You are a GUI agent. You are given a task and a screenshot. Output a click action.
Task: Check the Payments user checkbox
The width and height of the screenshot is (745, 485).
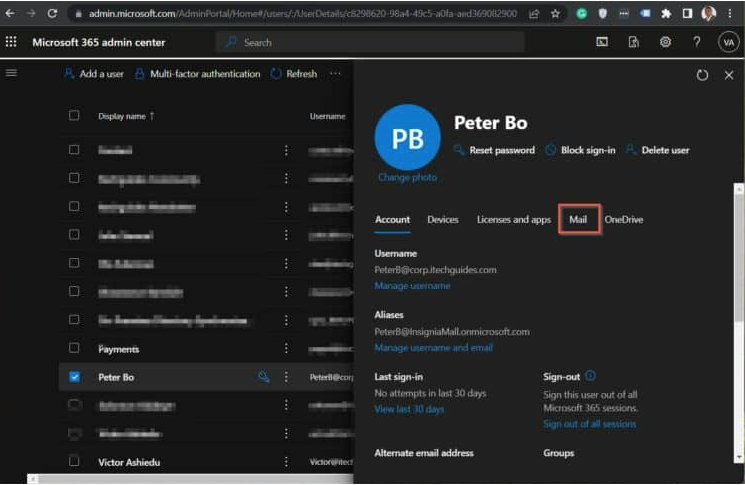74,348
